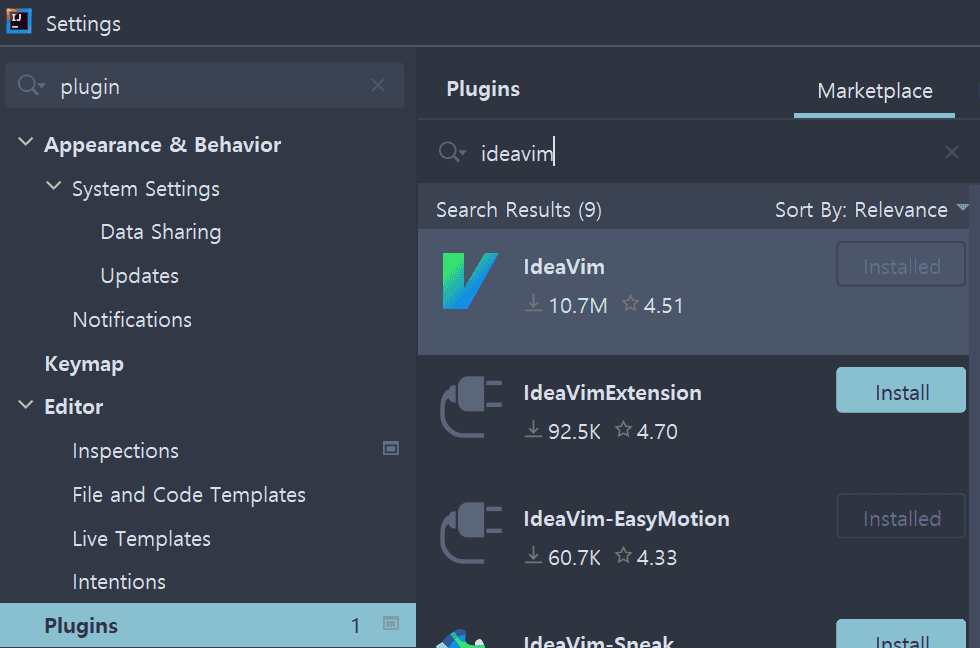
Task: Select Editor in the settings tree
Action: tap(74, 407)
